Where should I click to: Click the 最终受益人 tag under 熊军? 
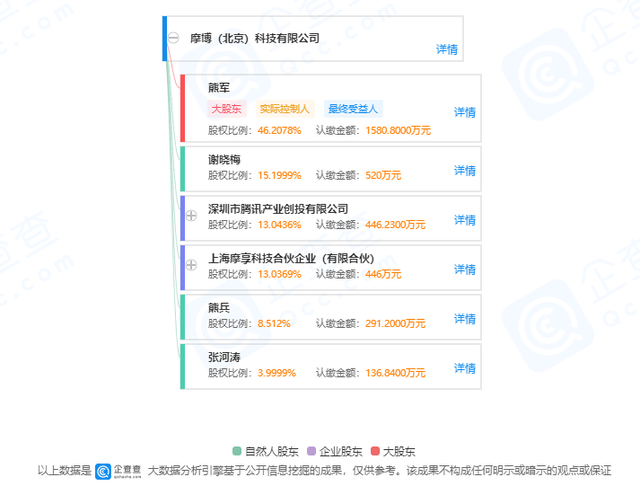[353, 109]
